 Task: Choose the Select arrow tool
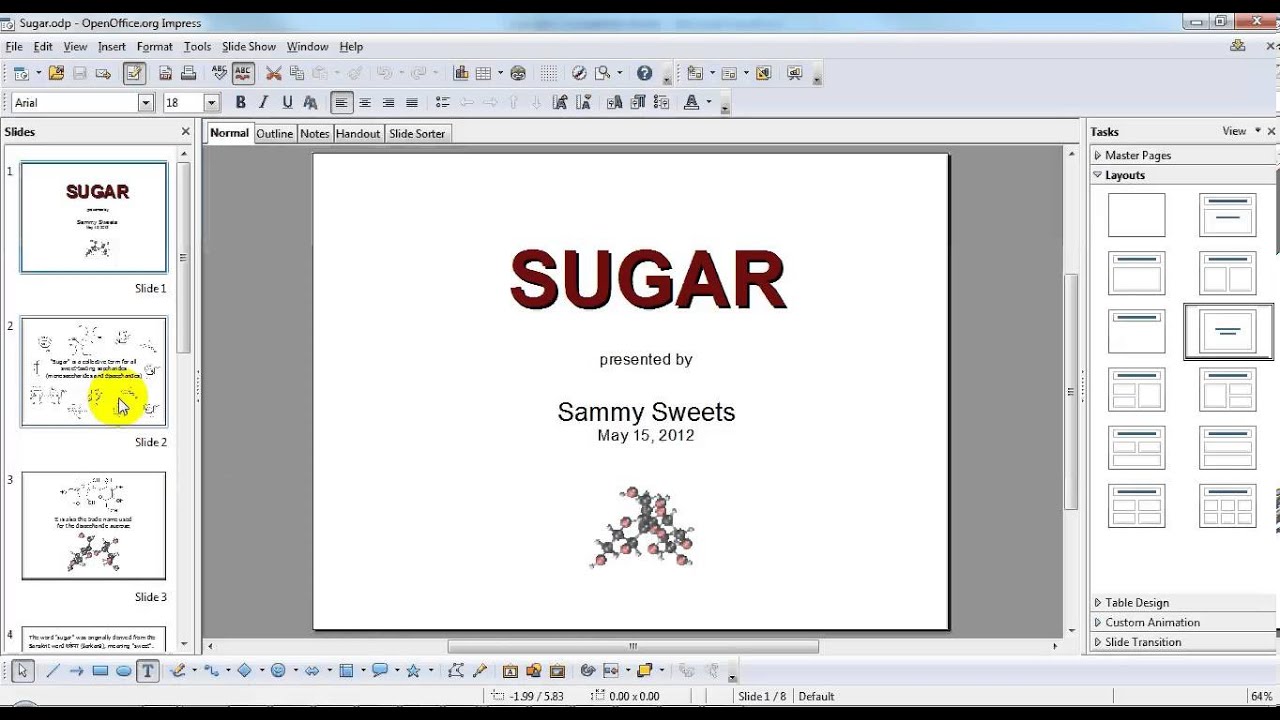(22, 671)
